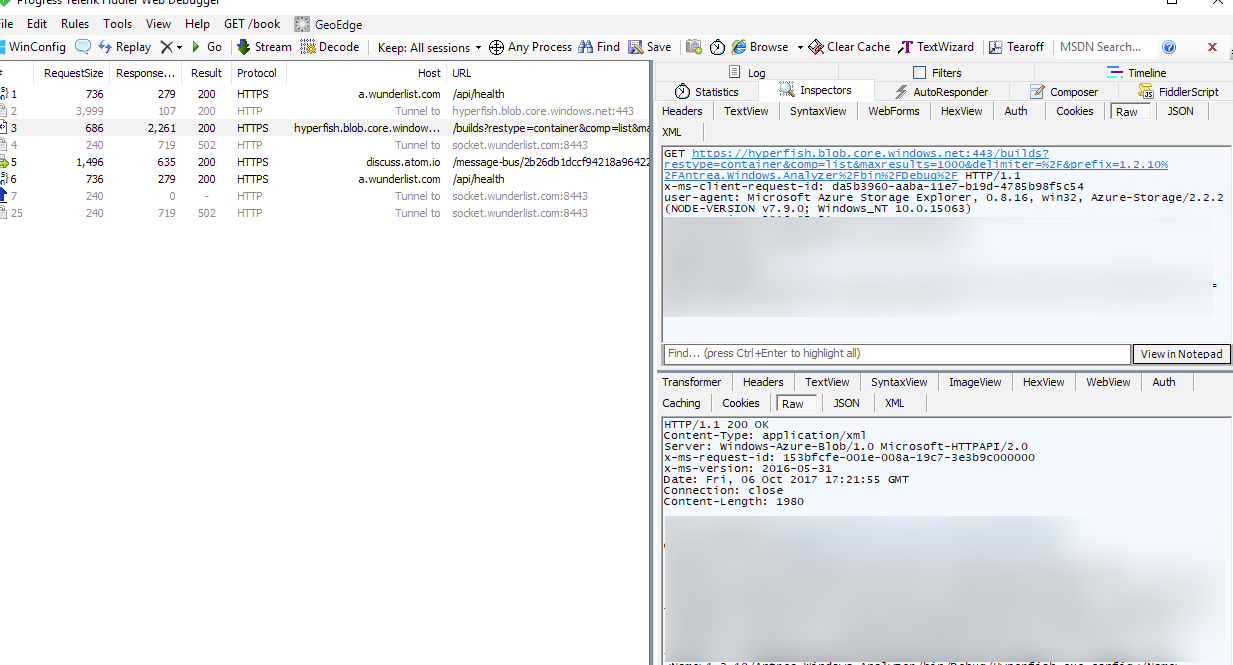Open the View menu

click(x=158, y=23)
